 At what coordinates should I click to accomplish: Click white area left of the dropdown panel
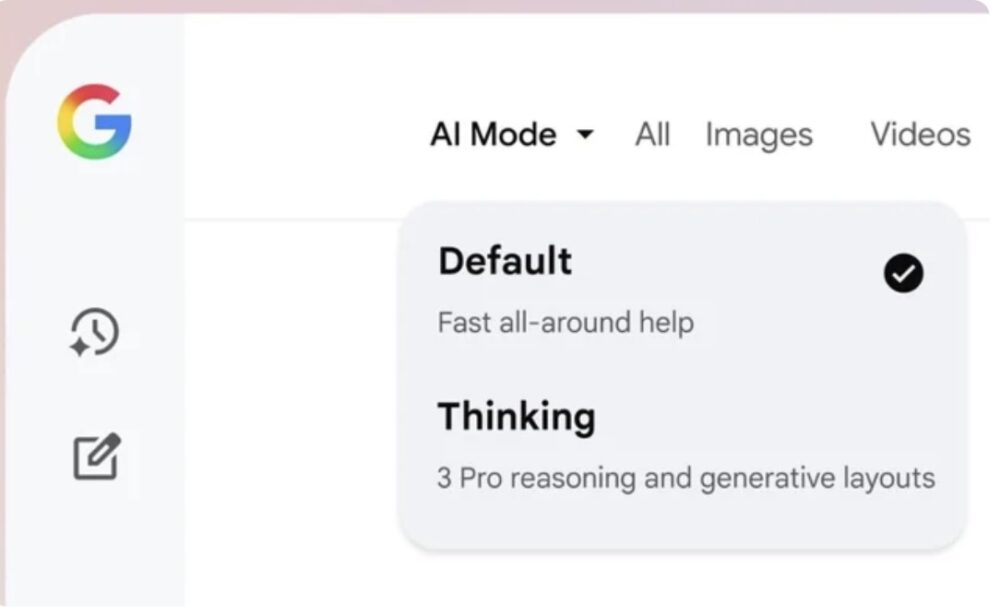(290, 400)
